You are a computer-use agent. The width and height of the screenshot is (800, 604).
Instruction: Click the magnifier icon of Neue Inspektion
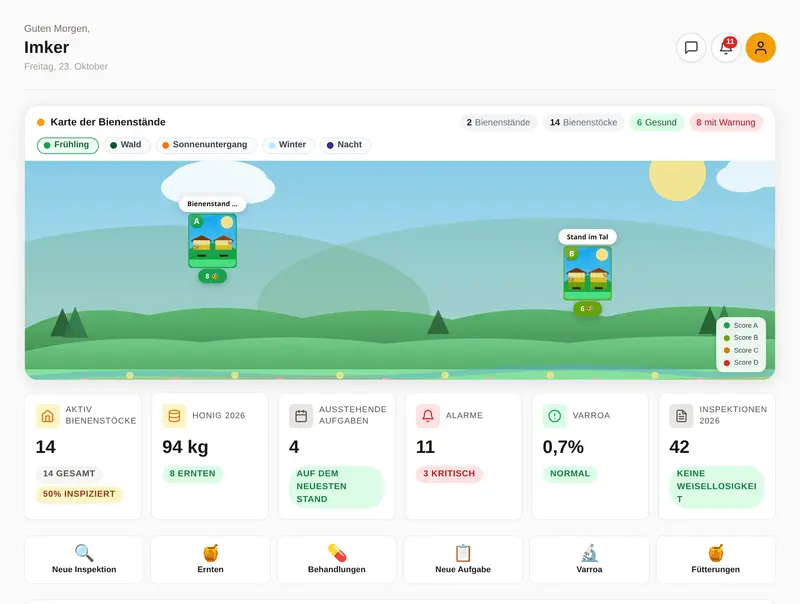84,552
